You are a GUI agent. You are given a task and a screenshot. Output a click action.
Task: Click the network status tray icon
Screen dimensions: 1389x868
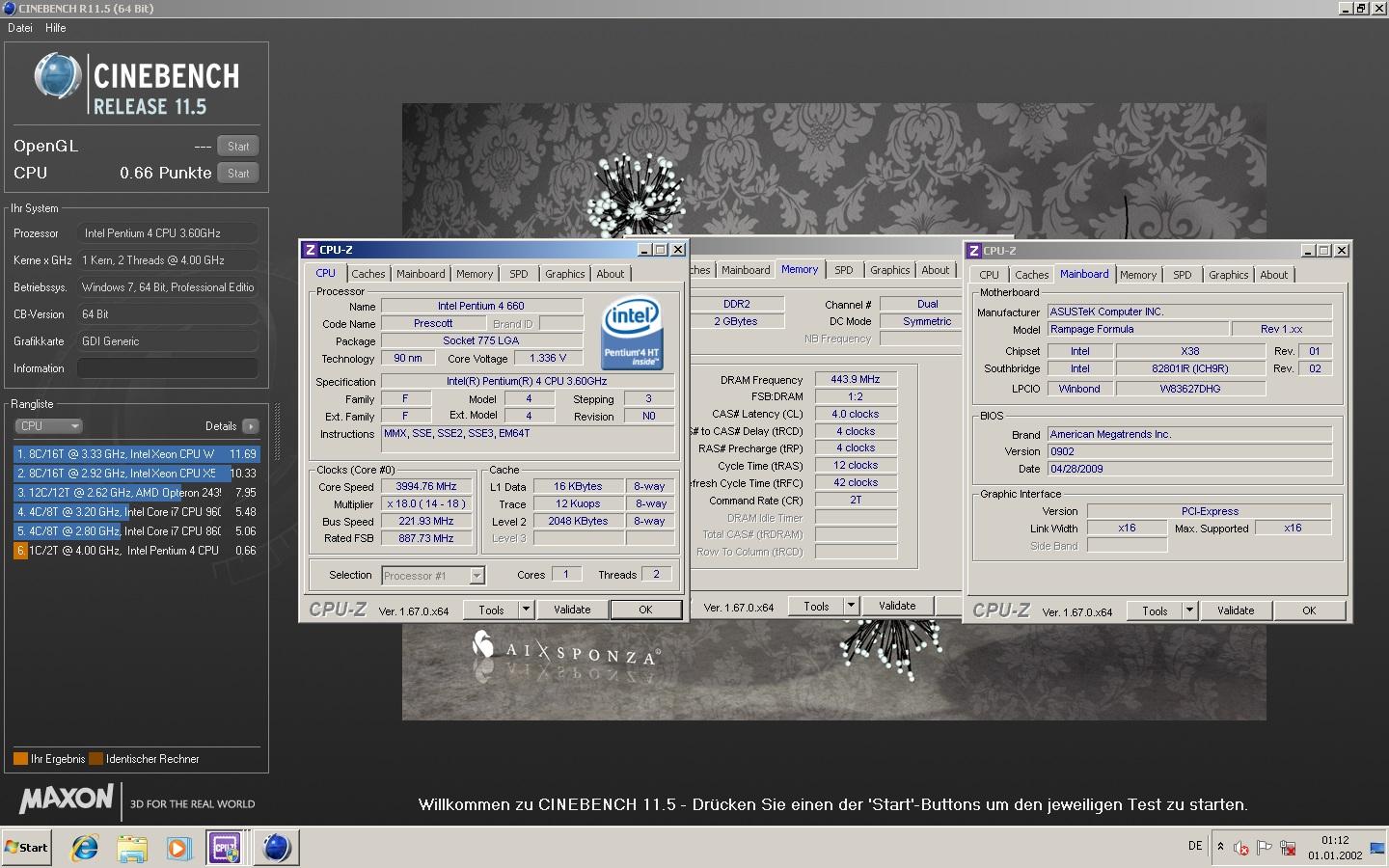1288,848
